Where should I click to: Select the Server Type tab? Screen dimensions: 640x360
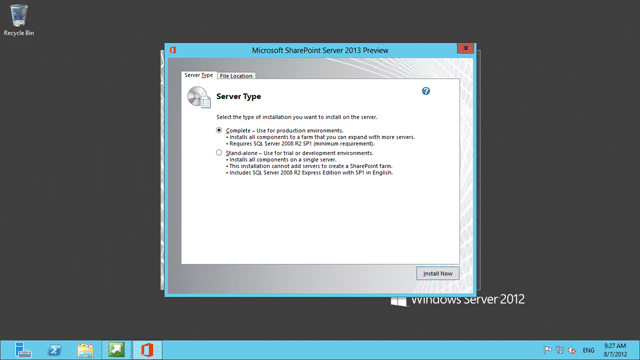pyautogui.click(x=198, y=75)
